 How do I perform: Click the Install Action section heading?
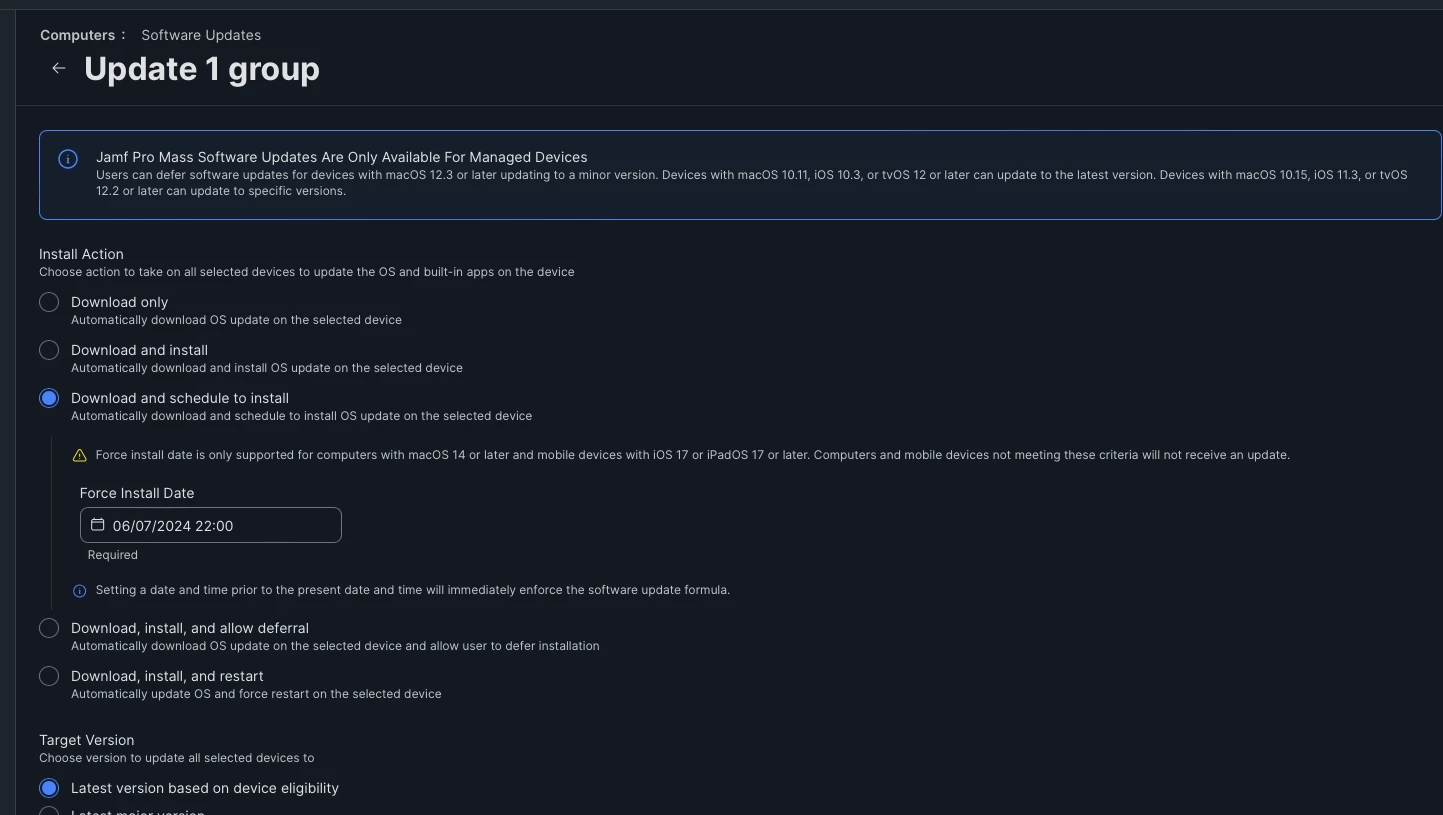pos(81,254)
